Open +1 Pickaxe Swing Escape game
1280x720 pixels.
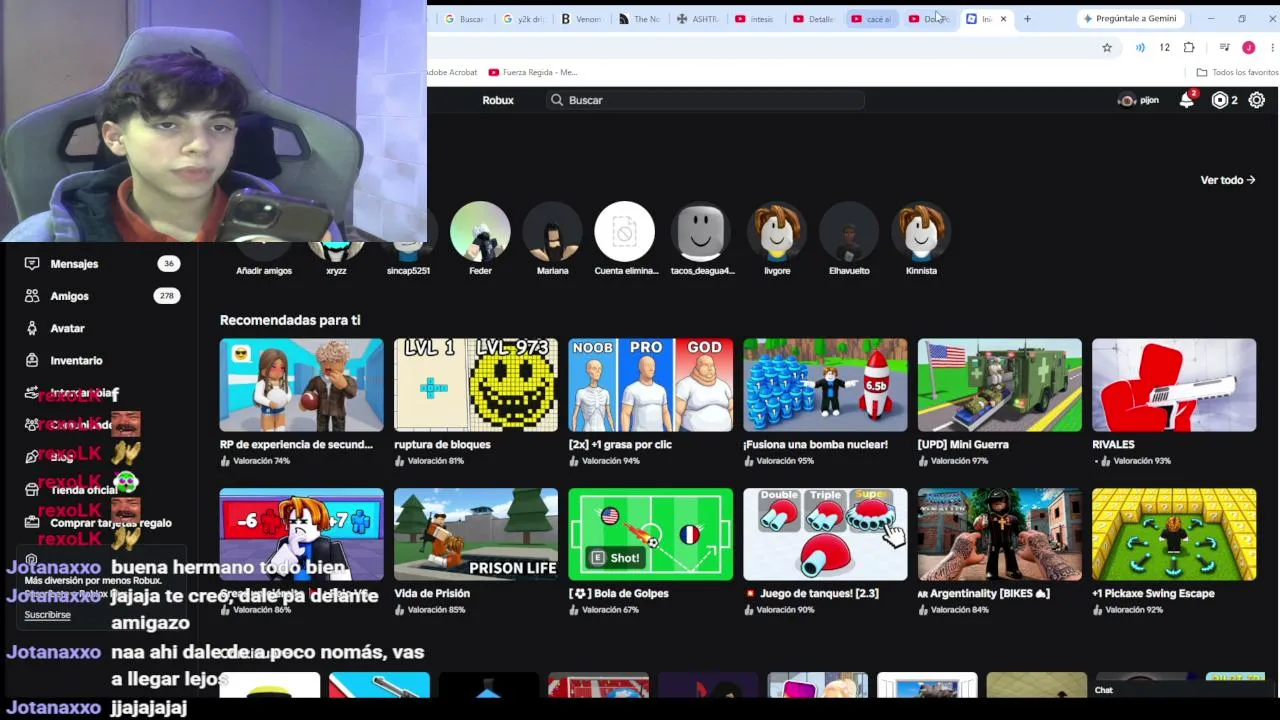[x=1174, y=534]
